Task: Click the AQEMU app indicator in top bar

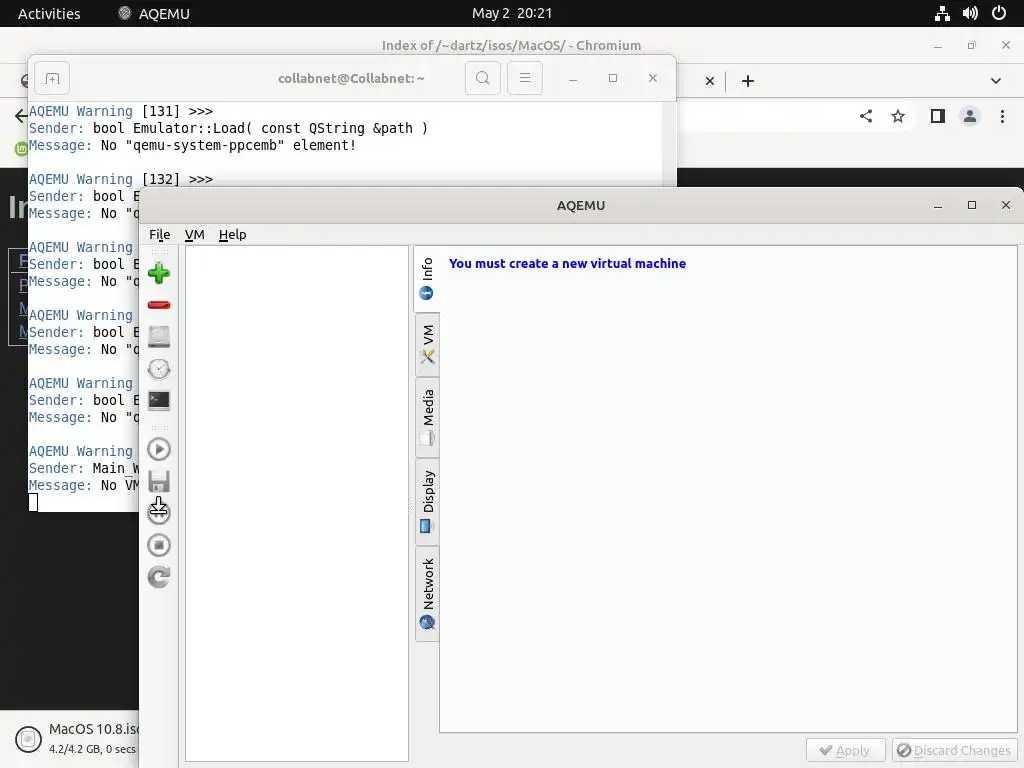Action: pos(154,14)
